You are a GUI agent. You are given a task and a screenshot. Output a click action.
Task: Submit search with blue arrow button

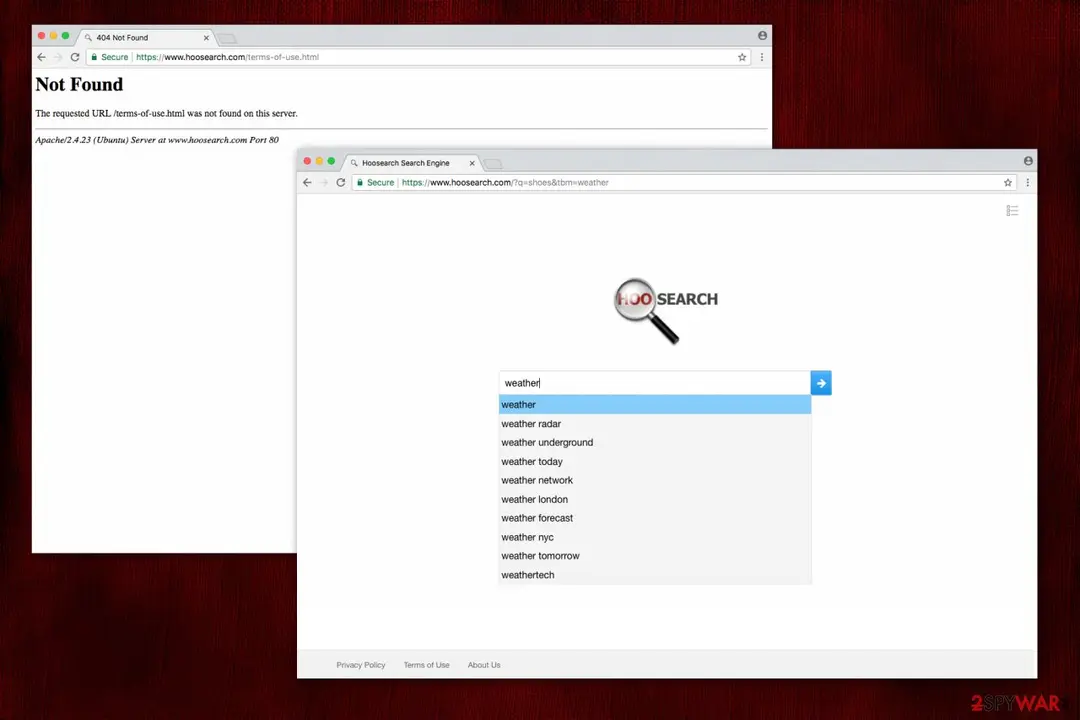[821, 383]
